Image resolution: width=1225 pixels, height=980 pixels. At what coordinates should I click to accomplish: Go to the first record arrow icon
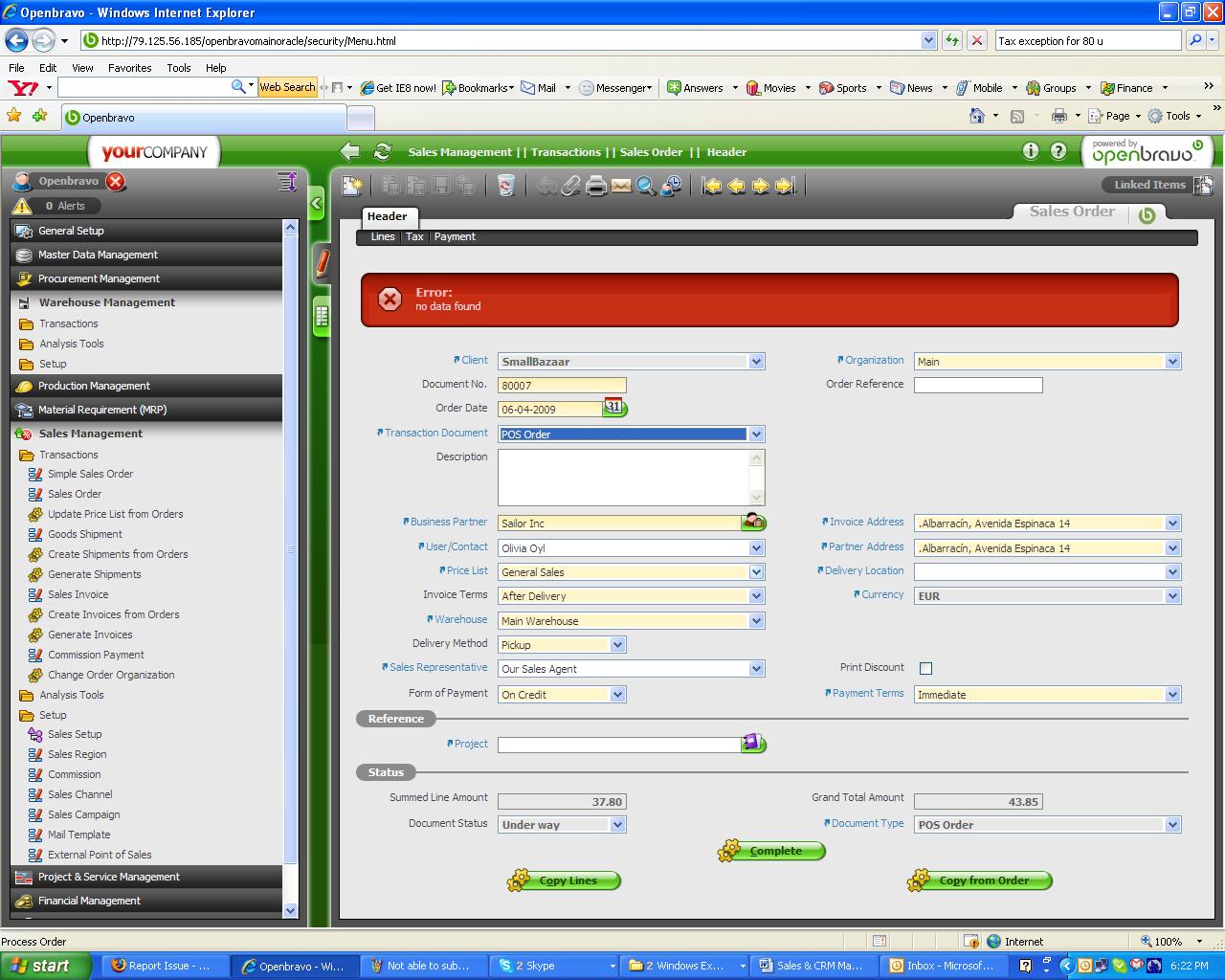(x=711, y=186)
